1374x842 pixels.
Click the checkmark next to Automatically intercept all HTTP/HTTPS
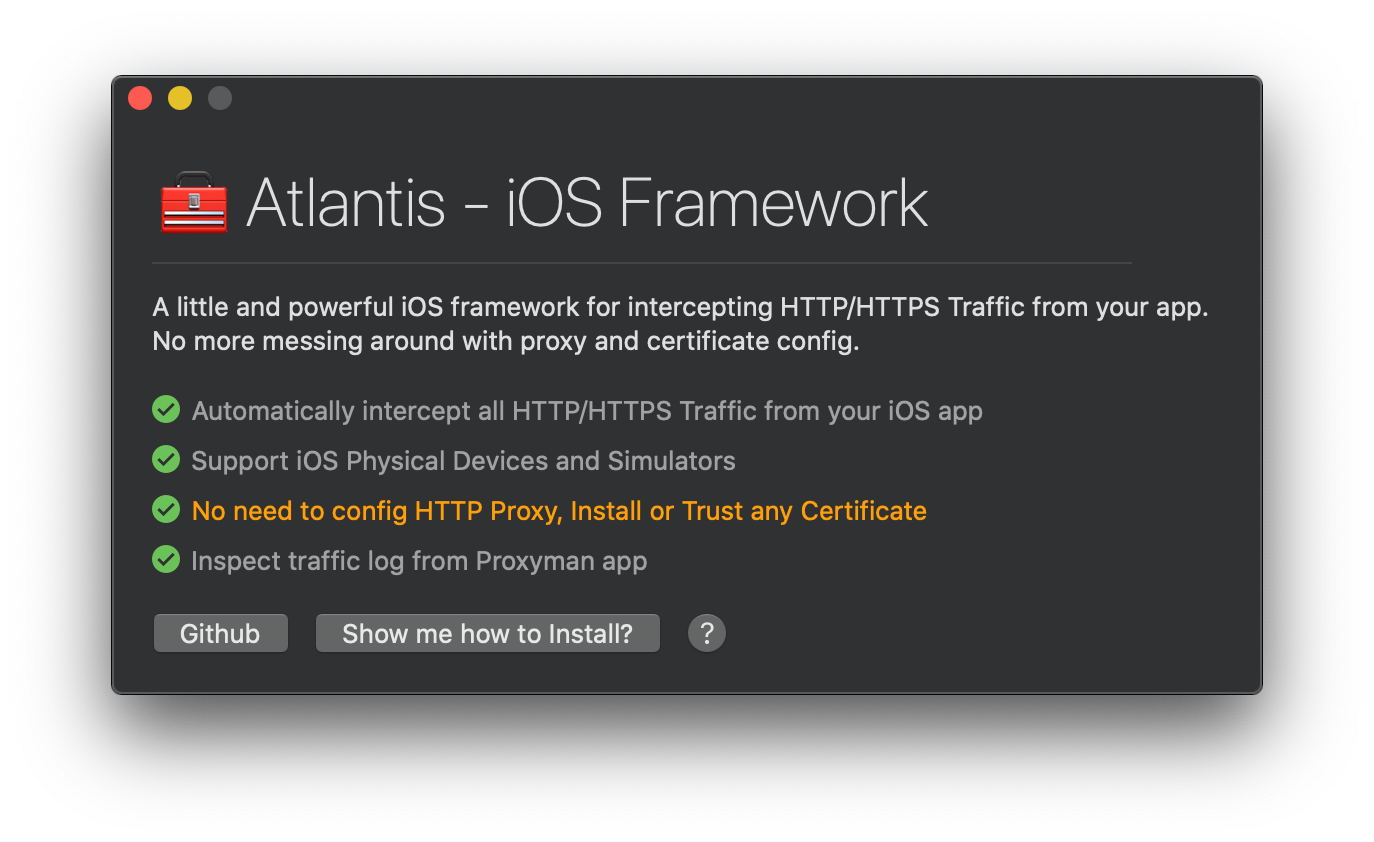[x=166, y=410]
